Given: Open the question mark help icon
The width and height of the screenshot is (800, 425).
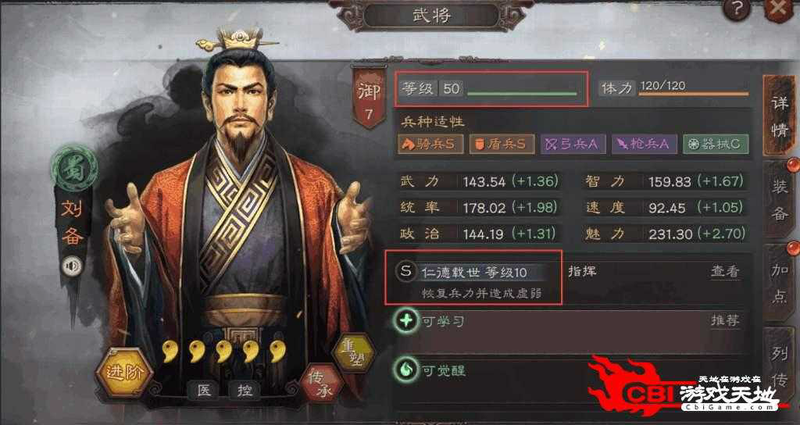Looking at the screenshot, I should [x=736, y=9].
